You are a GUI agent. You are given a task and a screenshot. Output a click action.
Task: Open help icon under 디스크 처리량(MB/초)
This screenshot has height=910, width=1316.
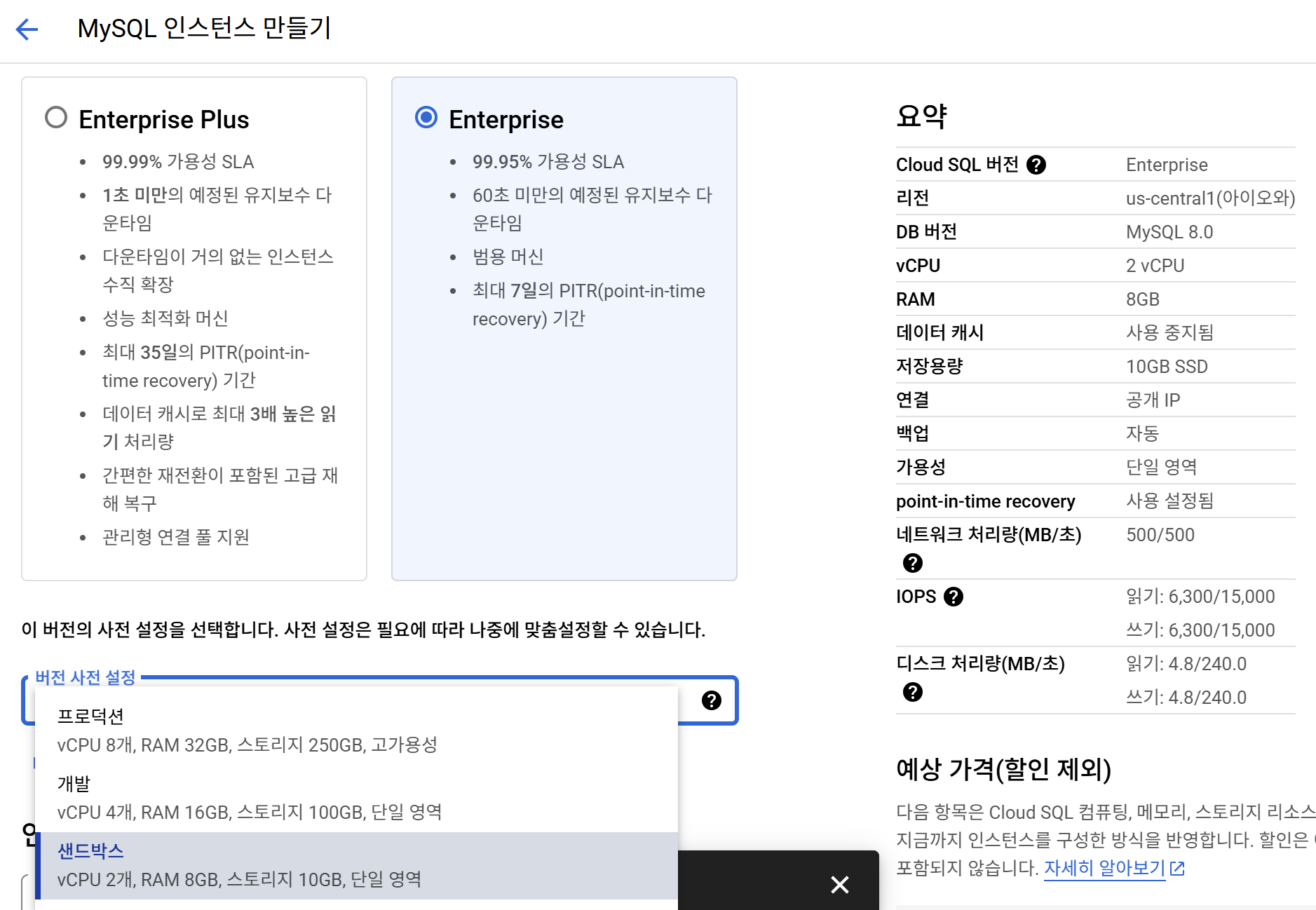pyautogui.click(x=913, y=692)
